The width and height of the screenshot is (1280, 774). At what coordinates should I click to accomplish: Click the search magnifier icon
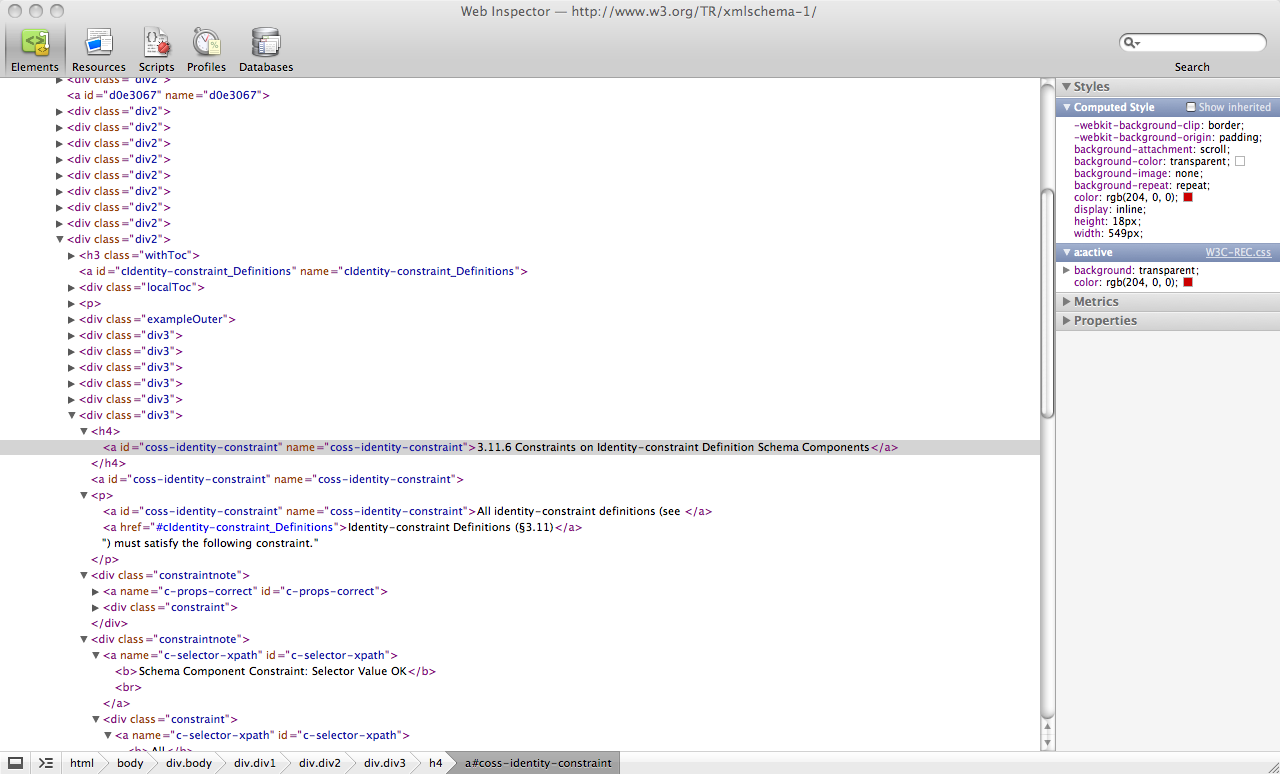(1131, 43)
